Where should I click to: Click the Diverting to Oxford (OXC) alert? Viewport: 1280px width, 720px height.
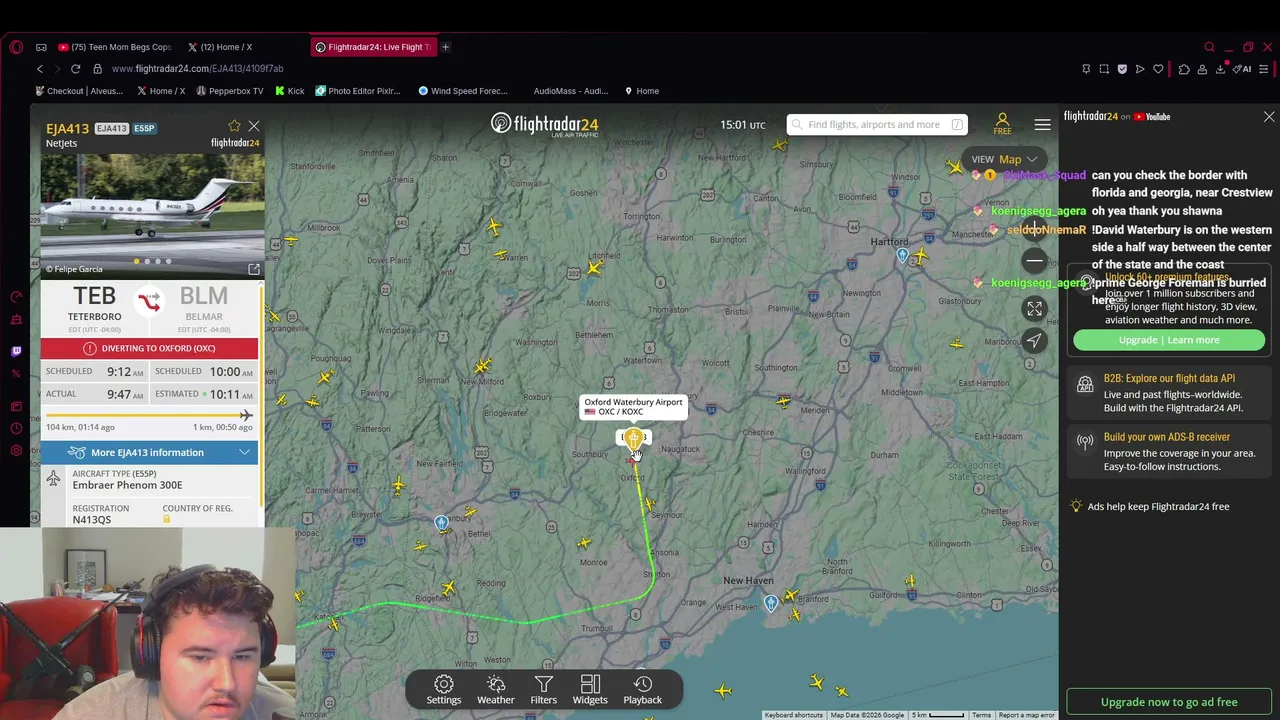tap(149, 348)
